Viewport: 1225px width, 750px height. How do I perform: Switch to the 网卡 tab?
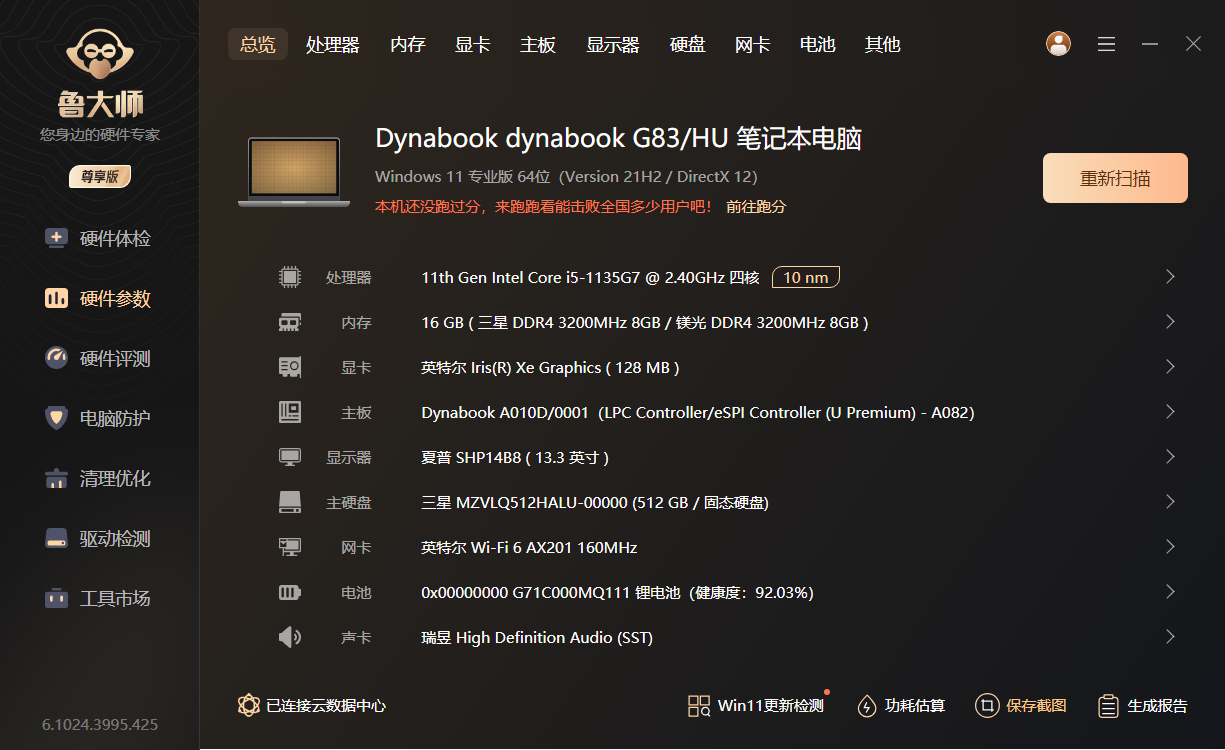pos(752,45)
